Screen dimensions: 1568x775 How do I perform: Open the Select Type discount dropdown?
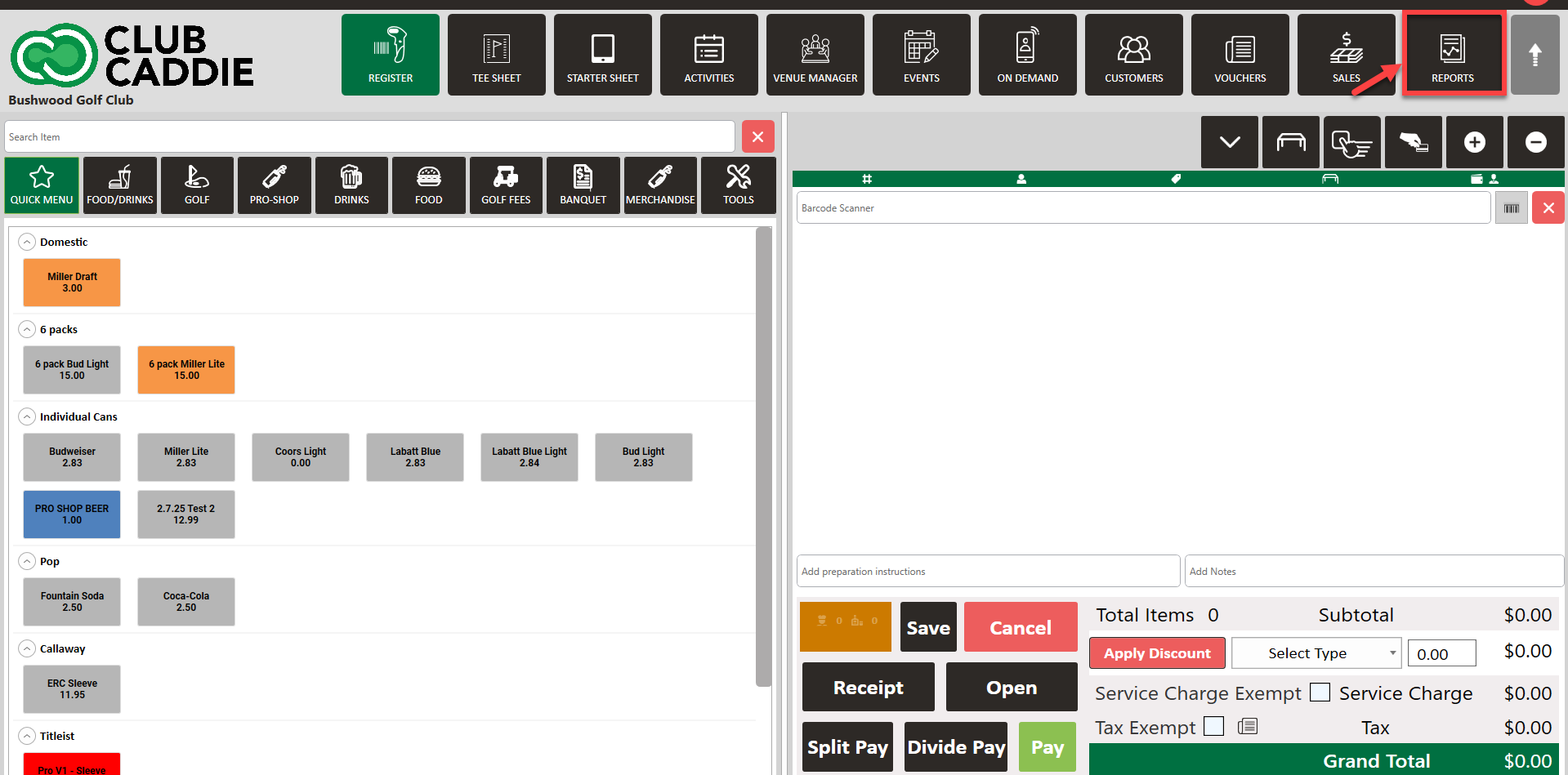[x=1316, y=653]
